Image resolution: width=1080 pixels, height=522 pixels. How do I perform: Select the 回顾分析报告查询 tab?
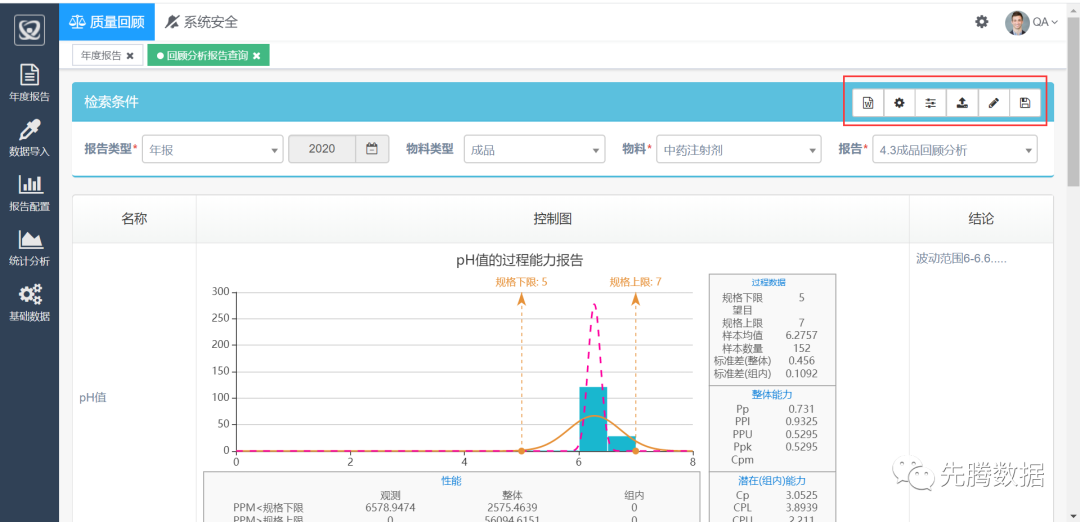pyautogui.click(x=207, y=56)
